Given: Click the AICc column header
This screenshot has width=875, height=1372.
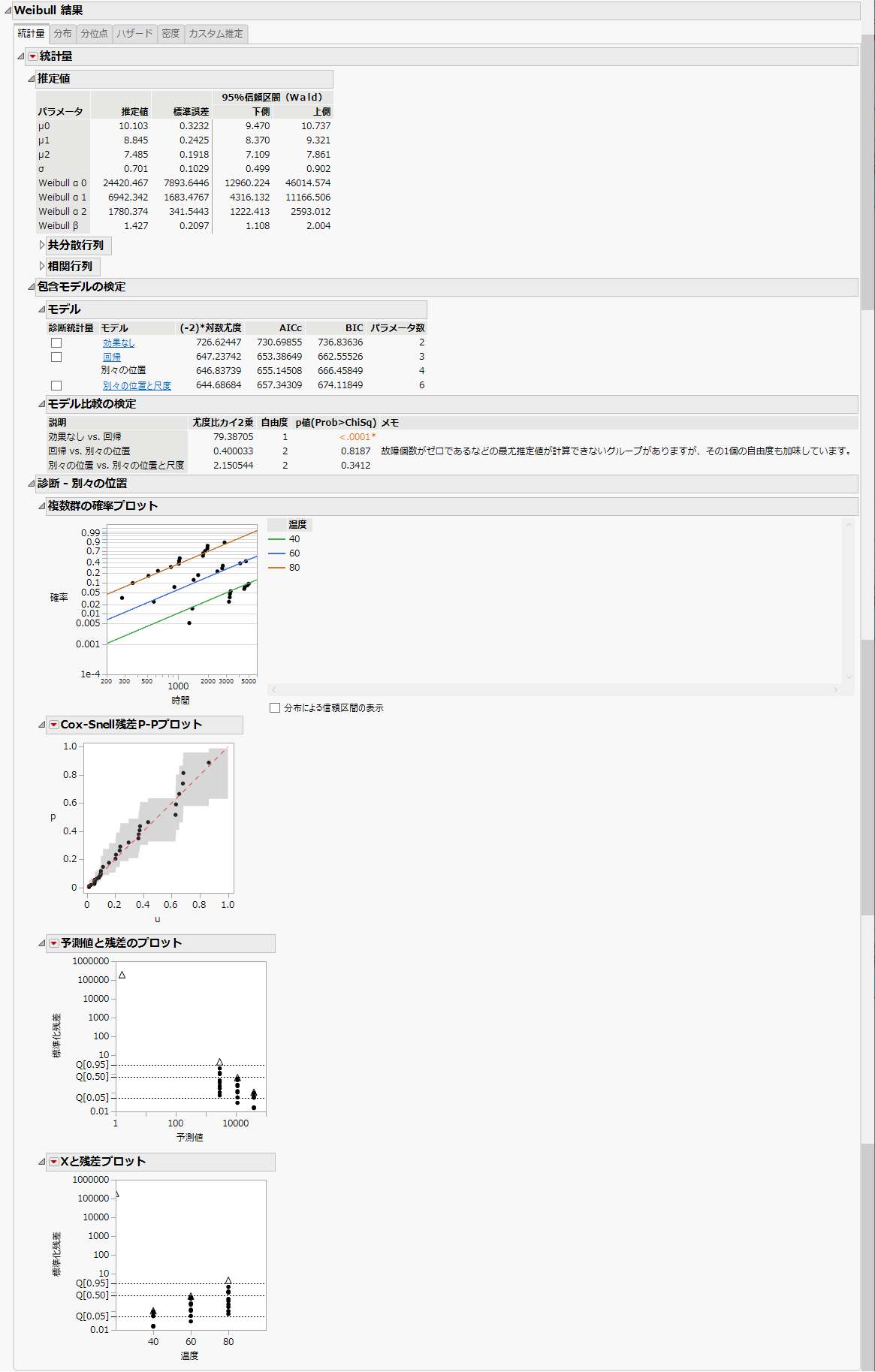Looking at the screenshot, I should click(x=291, y=328).
